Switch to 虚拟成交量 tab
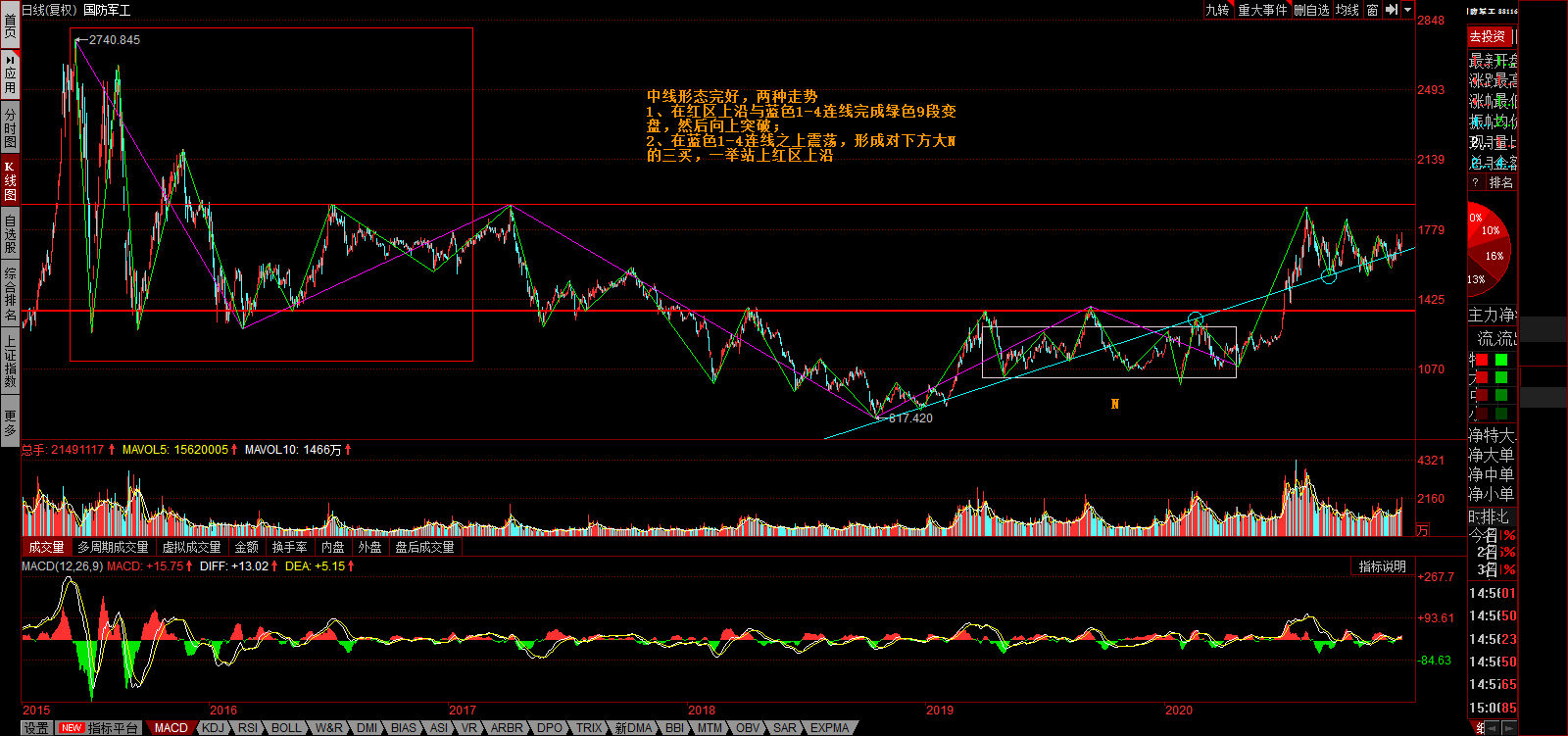 (x=192, y=547)
